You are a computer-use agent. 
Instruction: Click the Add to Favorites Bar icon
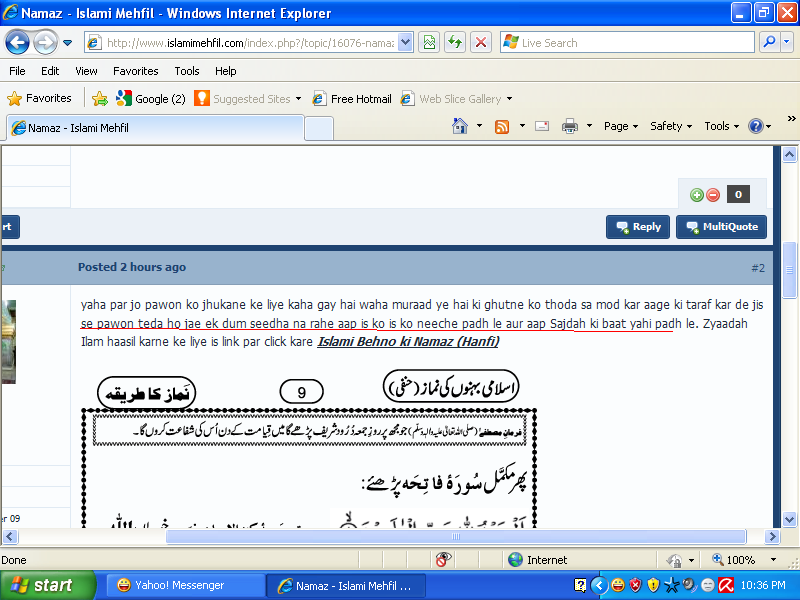pos(100,99)
